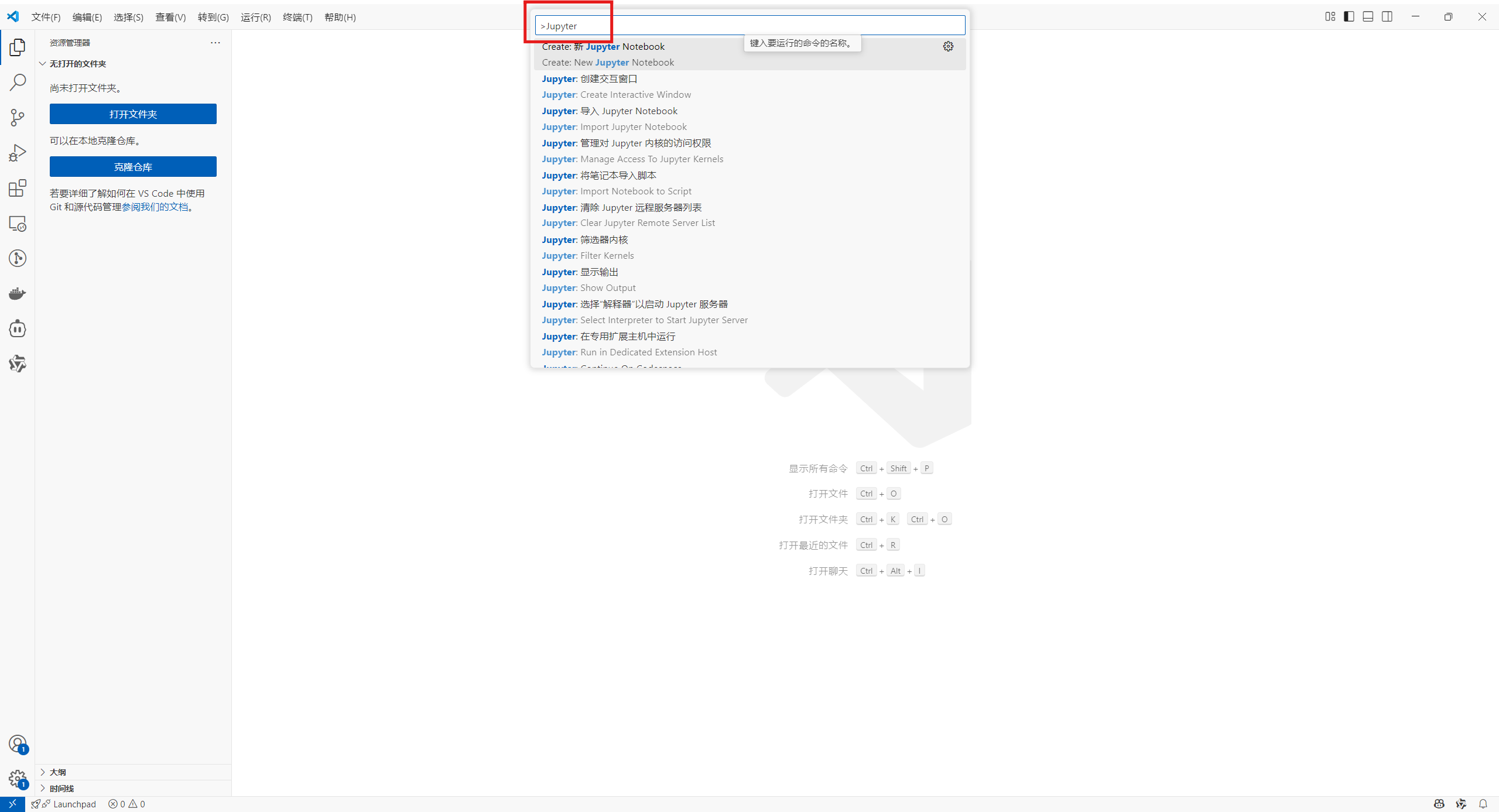Open the Accounts icon with badge
1499x812 pixels.
18,744
